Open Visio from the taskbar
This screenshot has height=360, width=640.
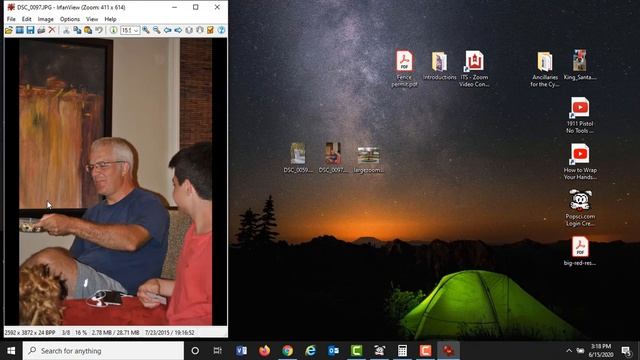click(241, 351)
